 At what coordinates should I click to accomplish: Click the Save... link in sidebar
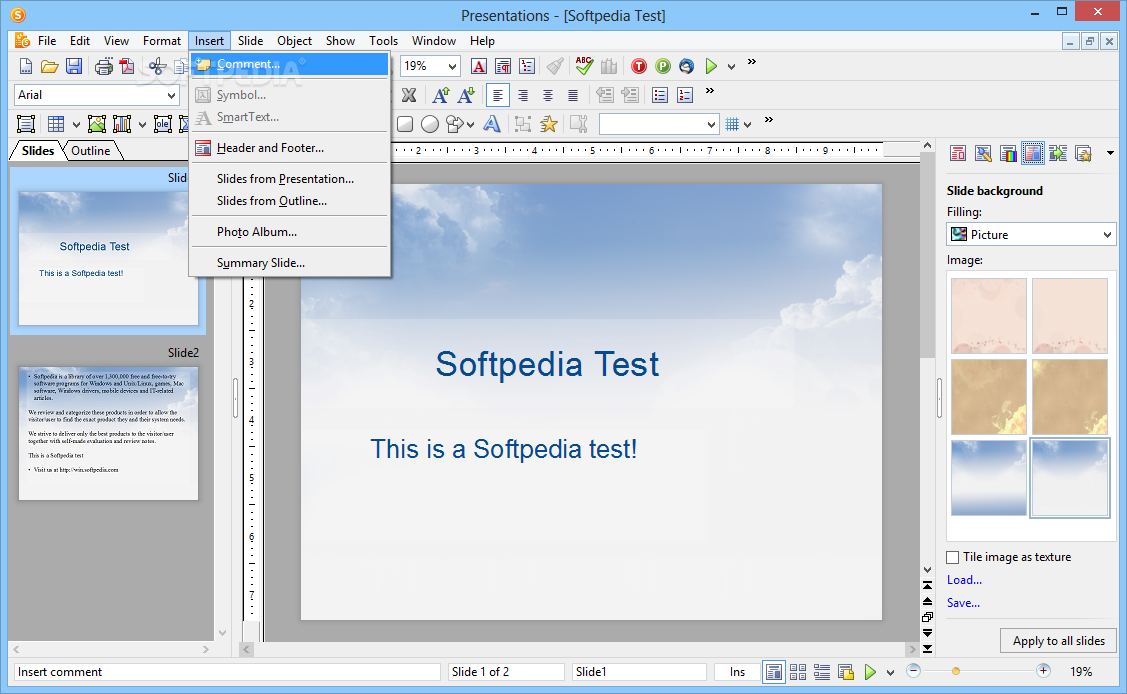point(963,603)
